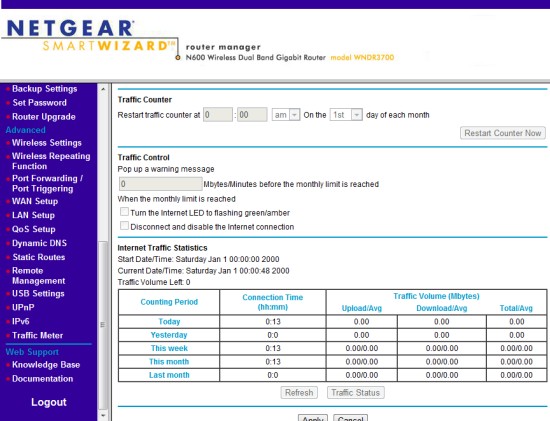This screenshot has width=550, height=421.
Task: Click the Counting Period column header
Action: point(169,302)
